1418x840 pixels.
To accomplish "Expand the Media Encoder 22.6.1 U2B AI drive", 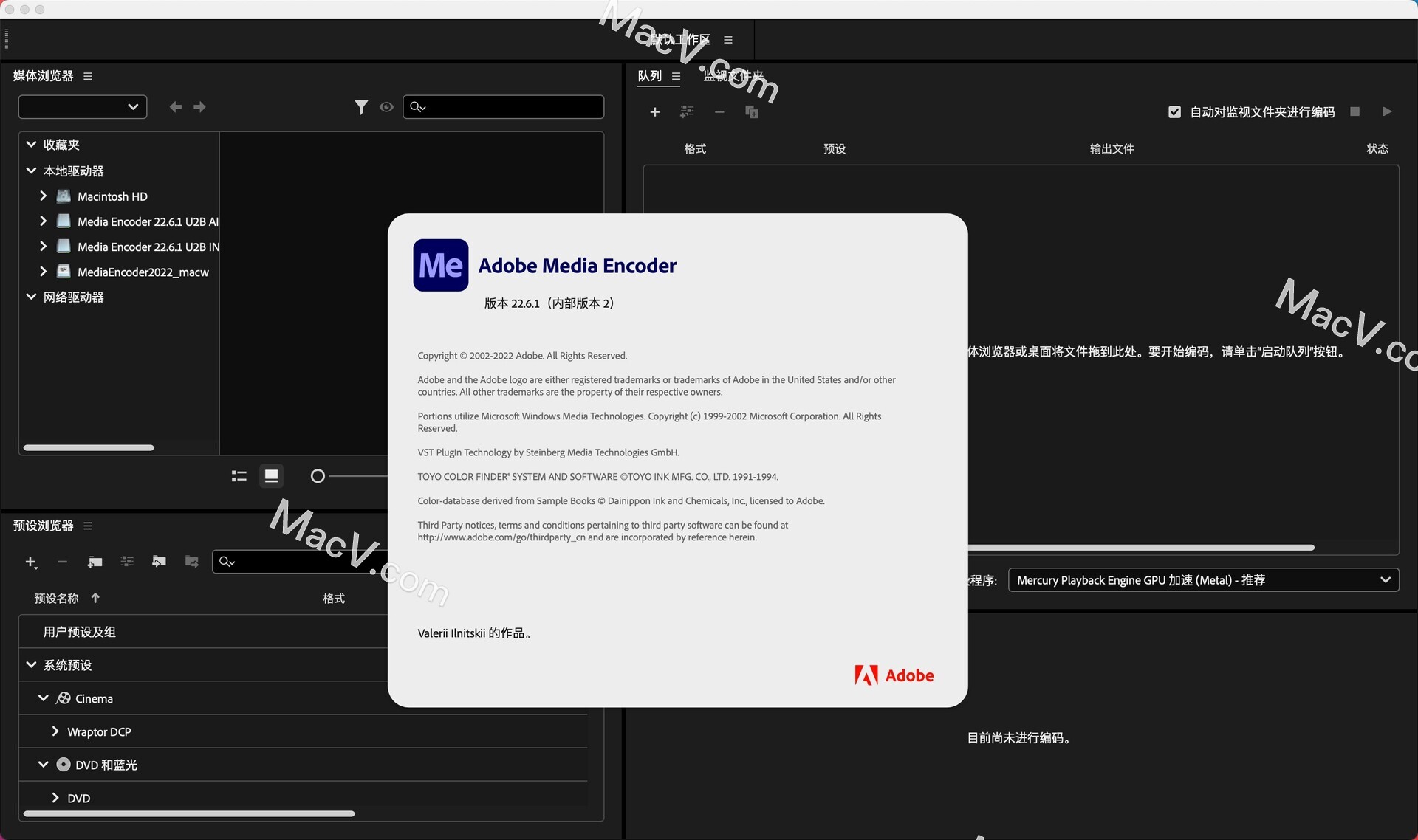I will (x=43, y=221).
